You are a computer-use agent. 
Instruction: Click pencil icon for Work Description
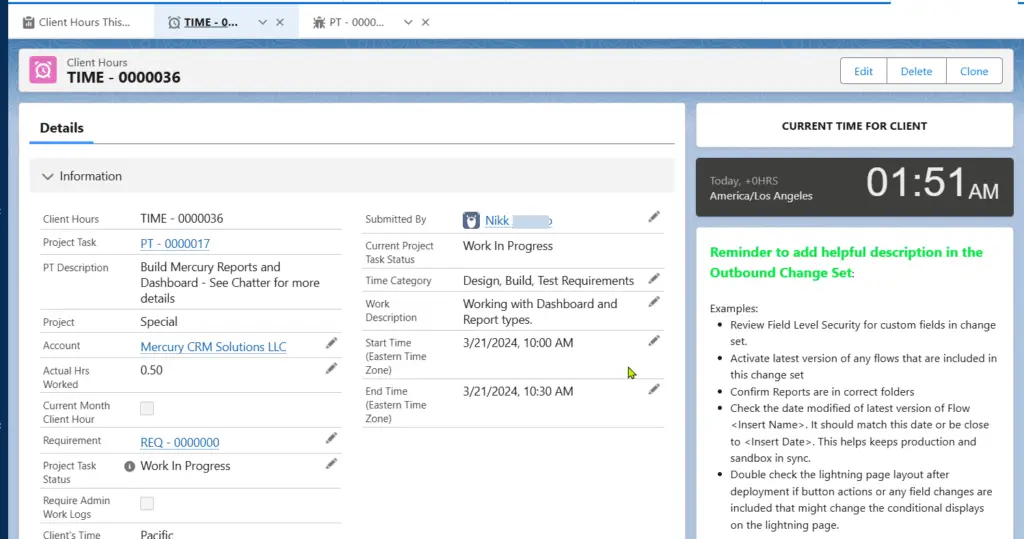654,301
